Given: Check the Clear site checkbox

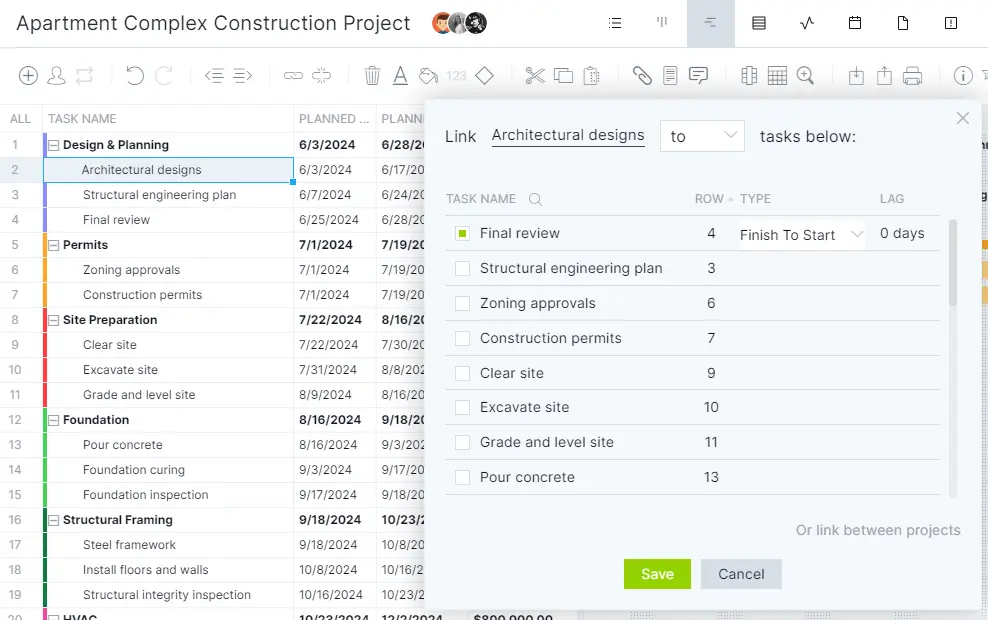Looking at the screenshot, I should pos(462,373).
